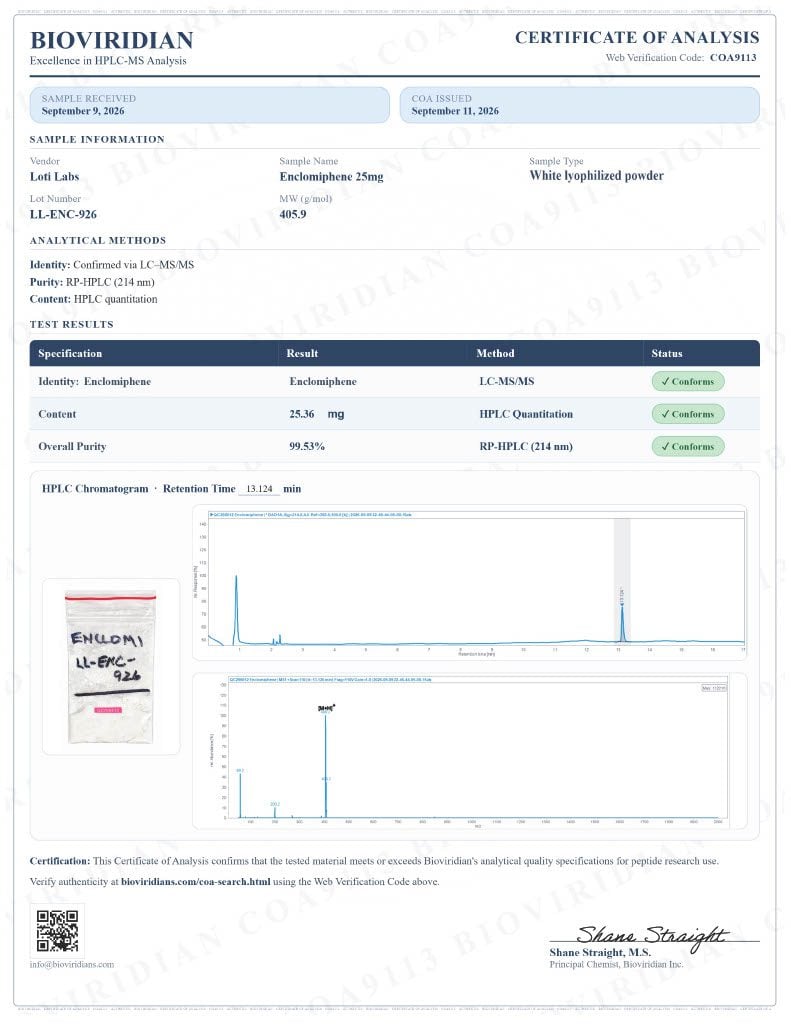Image resolution: width=791 pixels, height=1024 pixels.
Task: Click the content result 25.36 mg
Action: (x=317, y=414)
